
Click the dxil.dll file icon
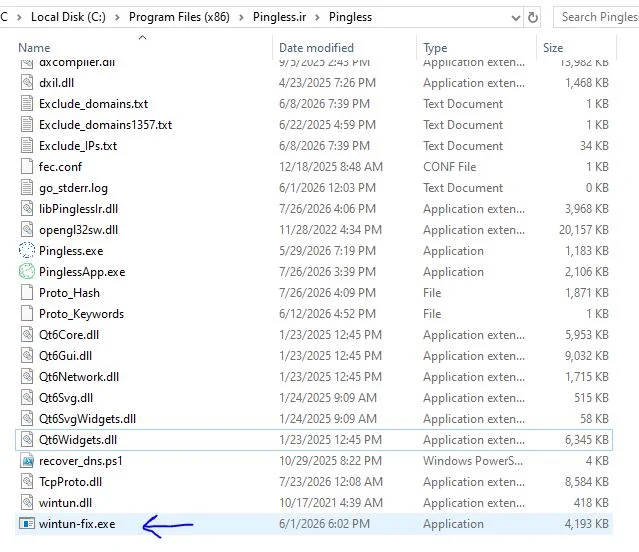[27, 83]
